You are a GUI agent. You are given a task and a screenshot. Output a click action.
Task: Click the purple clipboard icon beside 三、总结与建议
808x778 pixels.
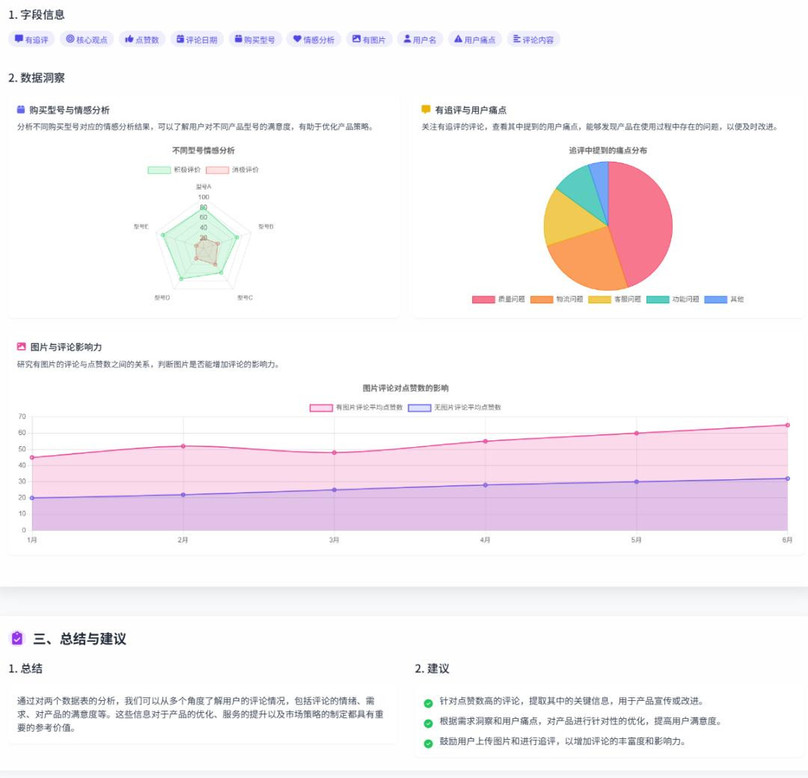coord(17,638)
